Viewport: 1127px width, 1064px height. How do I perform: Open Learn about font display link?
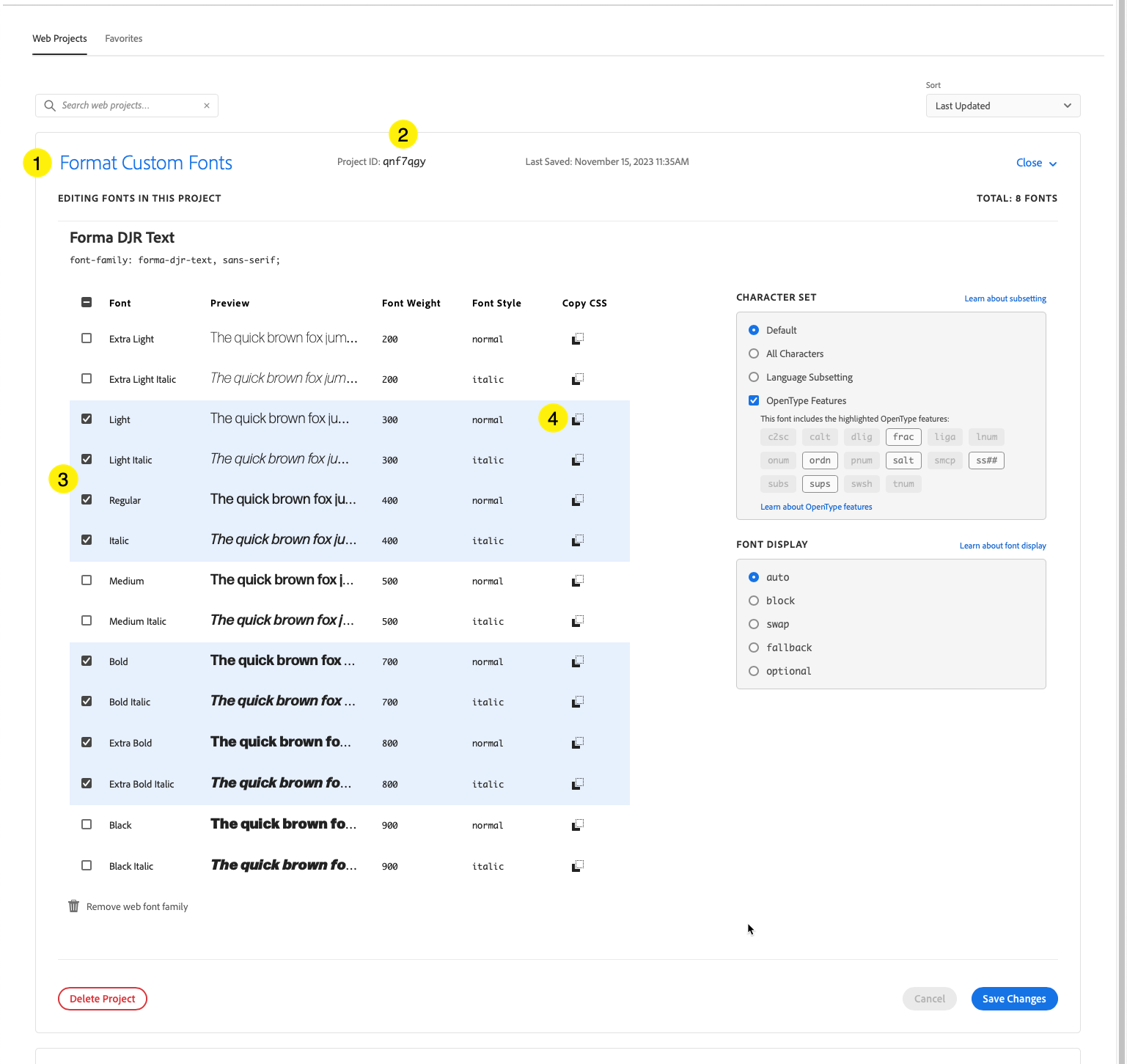coord(1002,546)
